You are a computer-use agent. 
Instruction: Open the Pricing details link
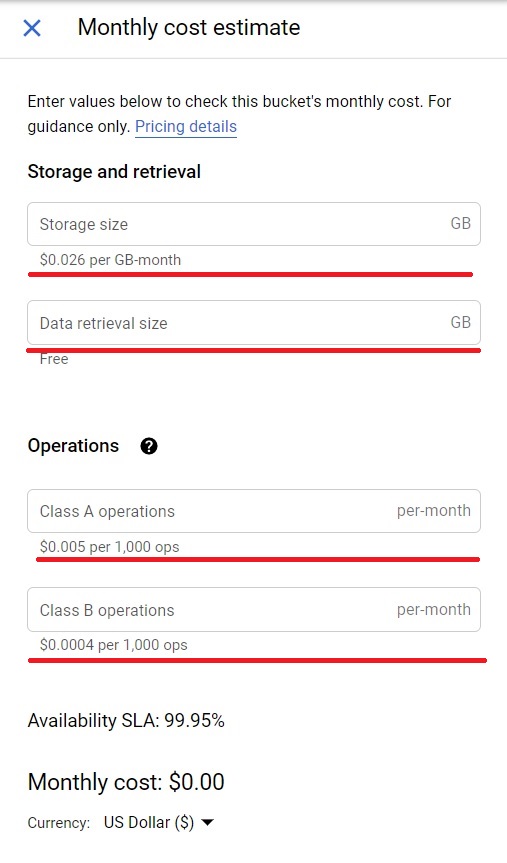186,127
